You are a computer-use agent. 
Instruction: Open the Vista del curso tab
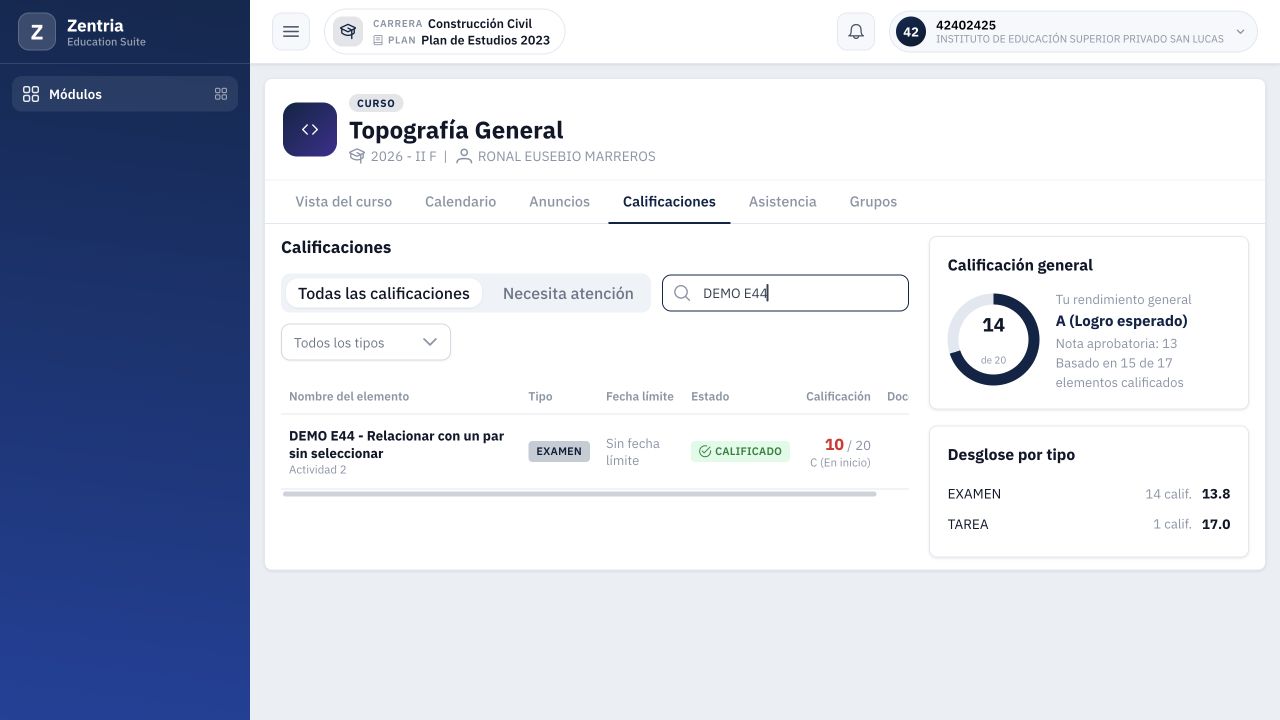tap(344, 201)
